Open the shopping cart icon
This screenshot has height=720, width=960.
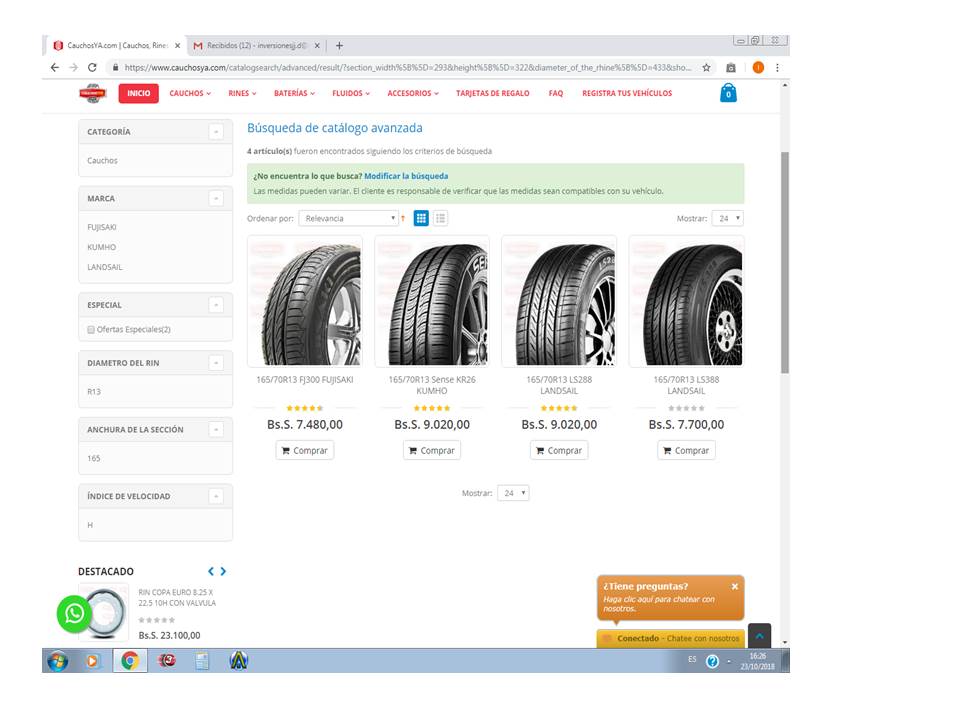click(728, 93)
